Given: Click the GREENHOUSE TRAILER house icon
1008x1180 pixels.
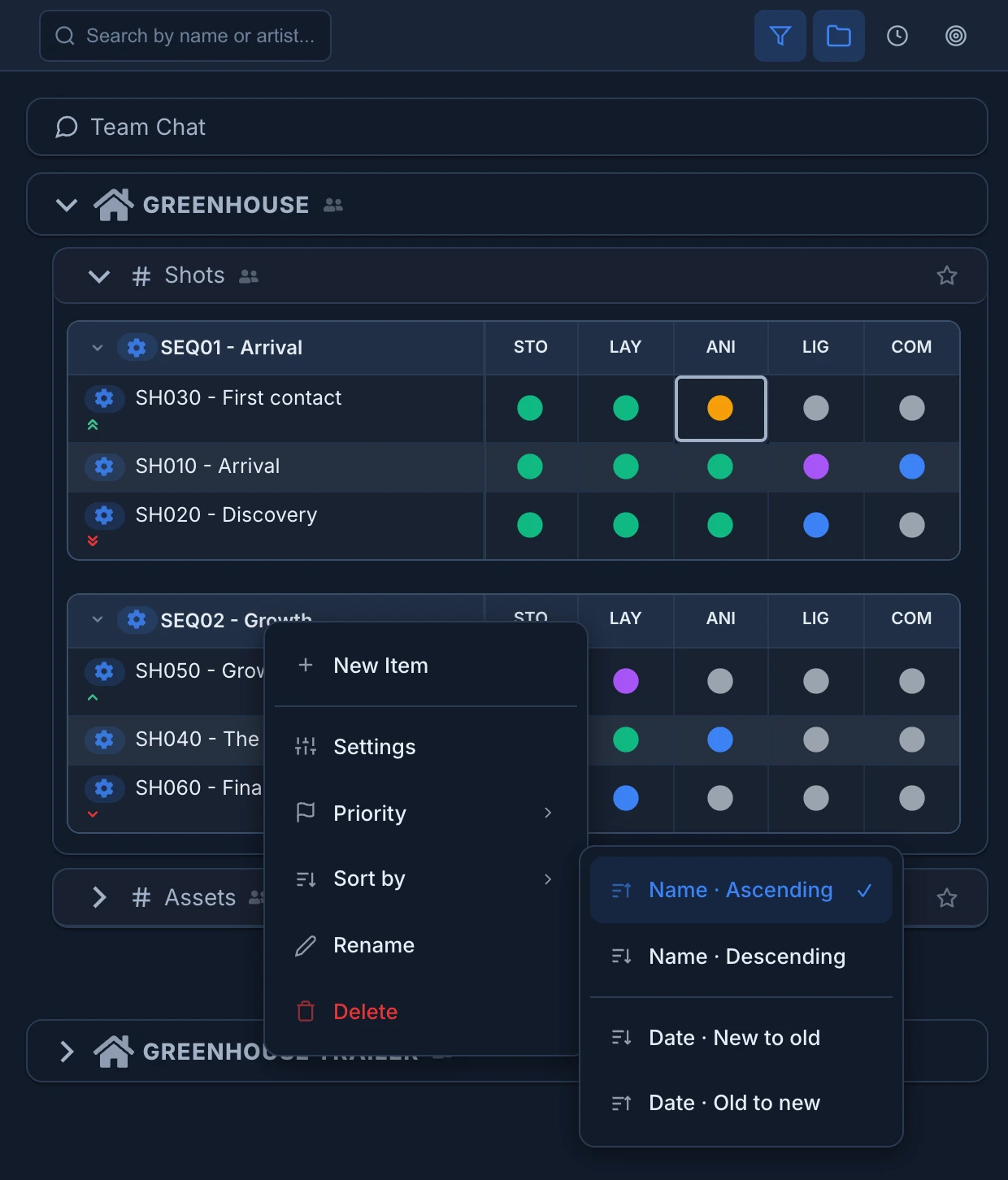Looking at the screenshot, I should [114, 1051].
